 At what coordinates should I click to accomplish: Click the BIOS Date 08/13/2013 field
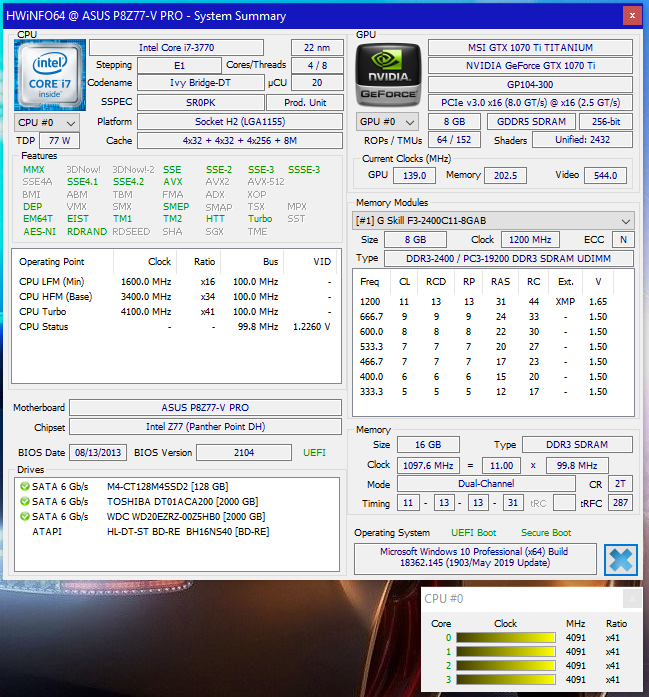pyautogui.click(x=98, y=453)
